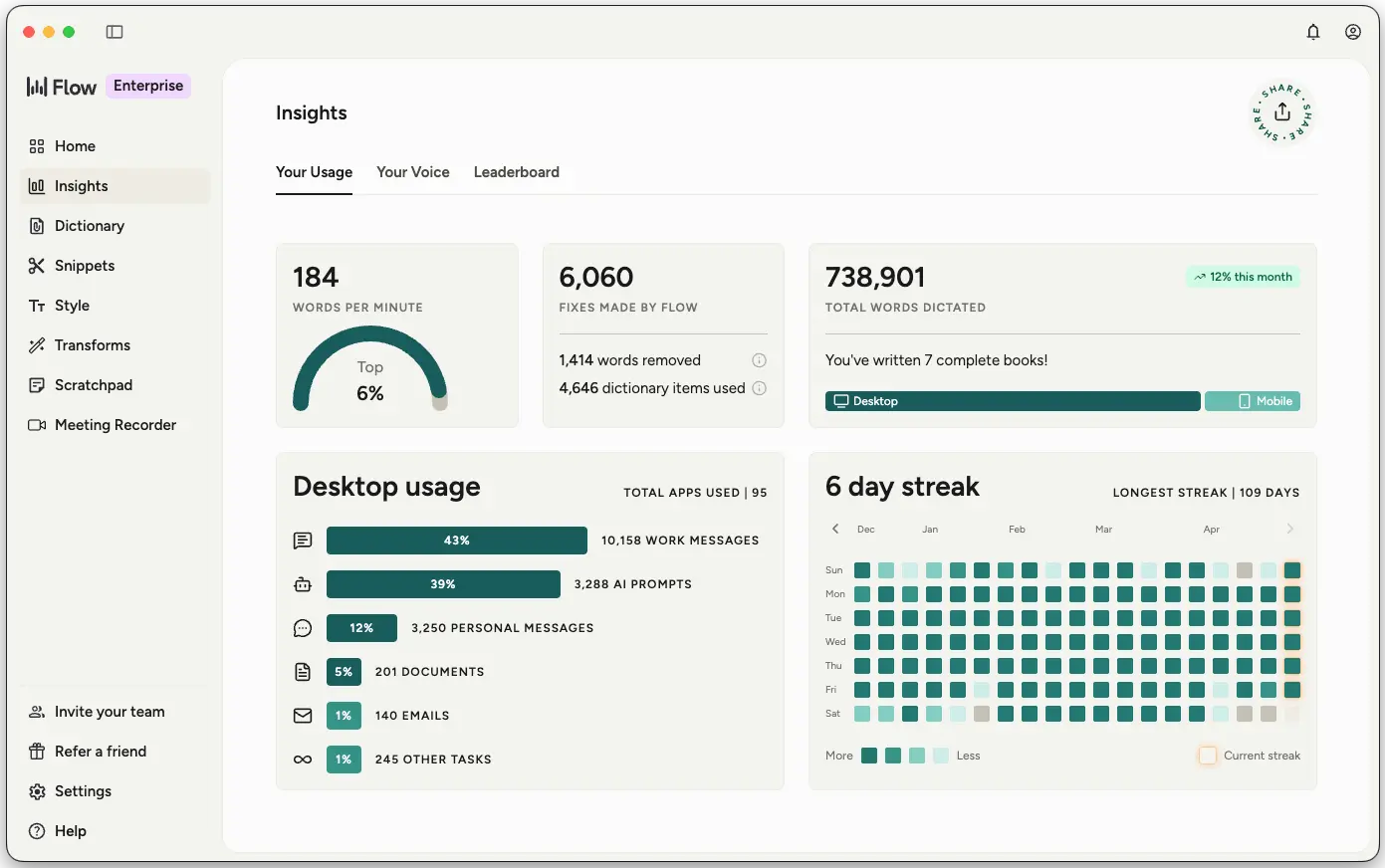This screenshot has height=868, width=1385.
Task: Click the other tasks infinity icon
Action: click(303, 759)
